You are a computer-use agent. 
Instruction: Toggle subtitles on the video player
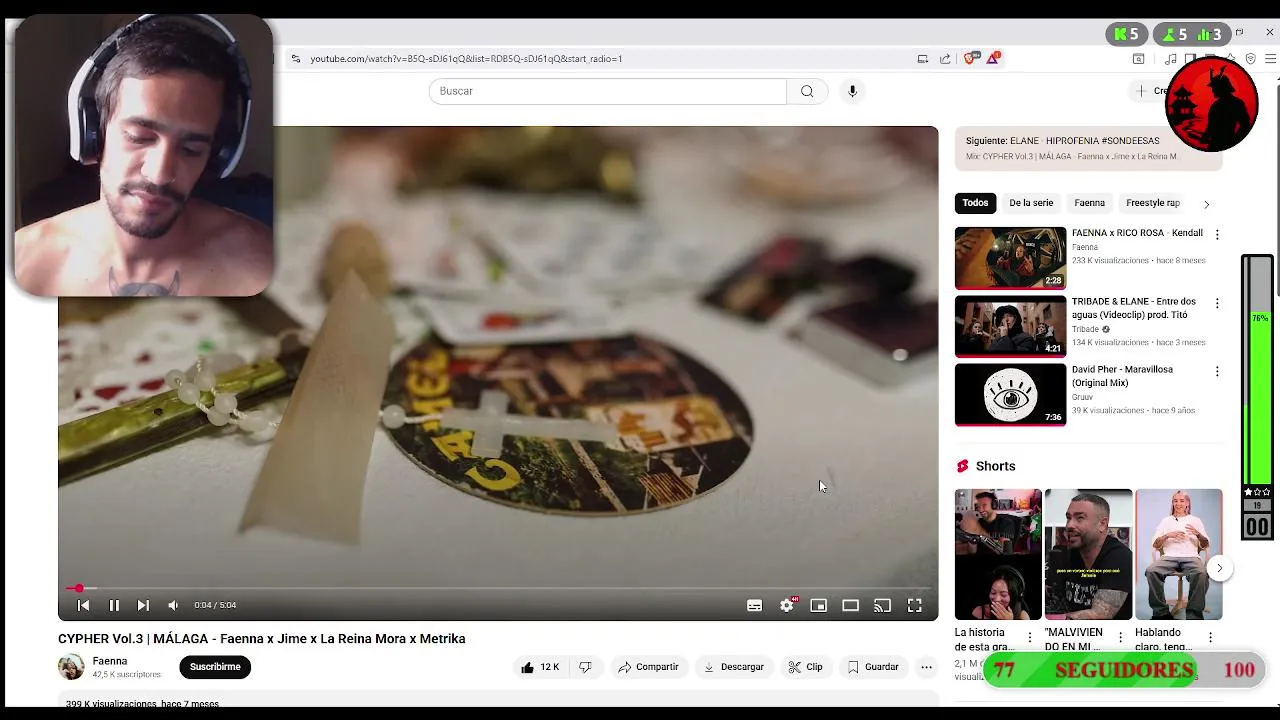tap(755, 605)
